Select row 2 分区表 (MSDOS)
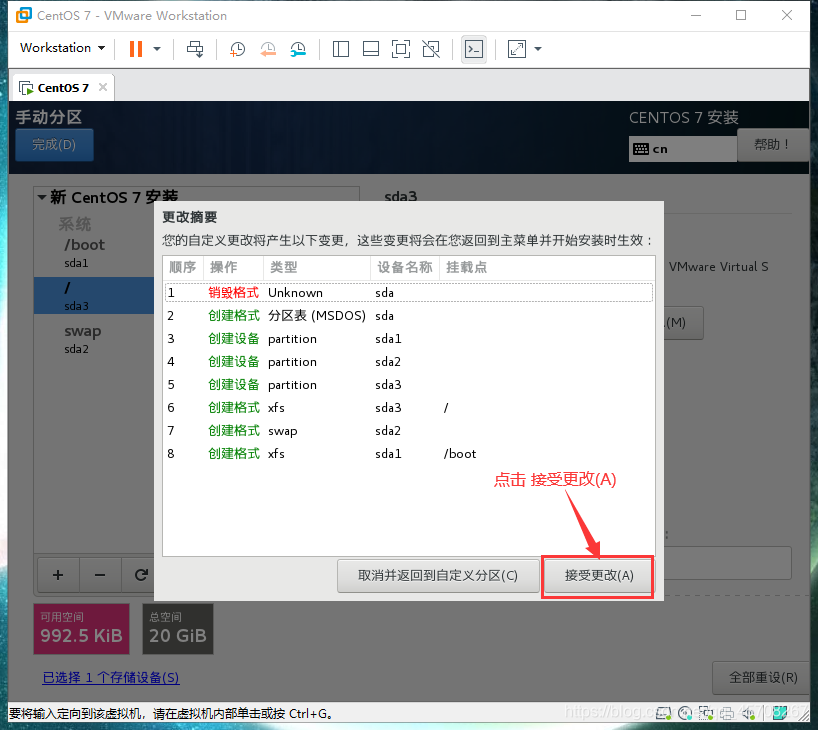This screenshot has width=818, height=730. pyautogui.click(x=409, y=315)
